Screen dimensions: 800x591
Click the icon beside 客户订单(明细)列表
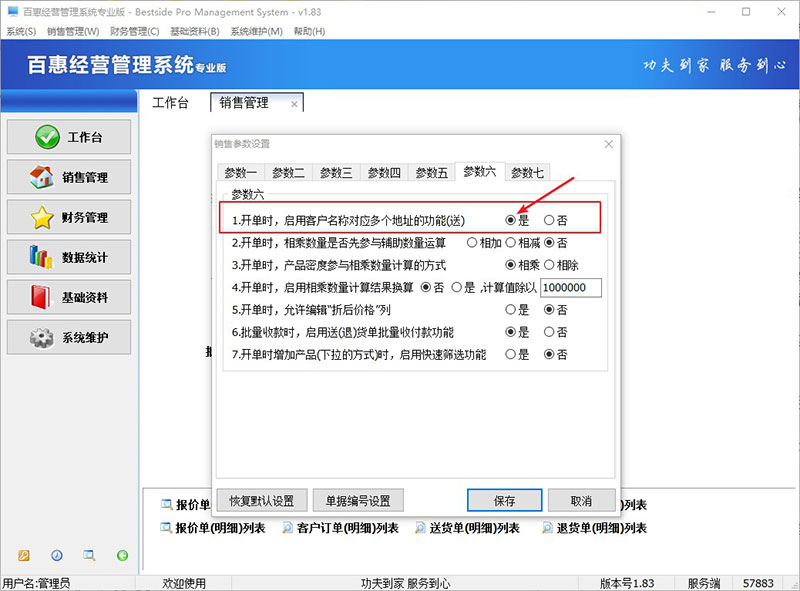click(x=288, y=527)
